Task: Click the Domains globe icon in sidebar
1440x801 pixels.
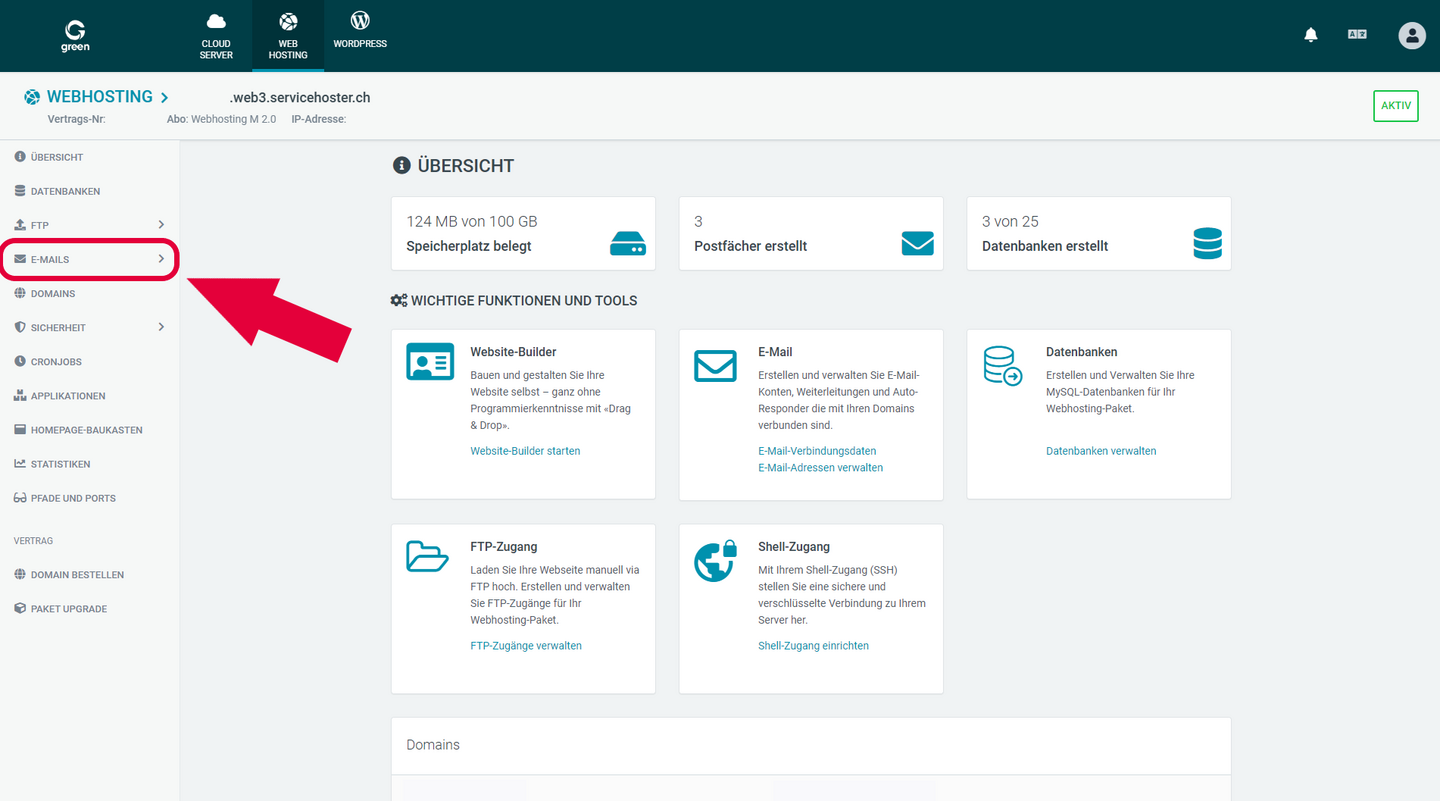Action: (20, 293)
